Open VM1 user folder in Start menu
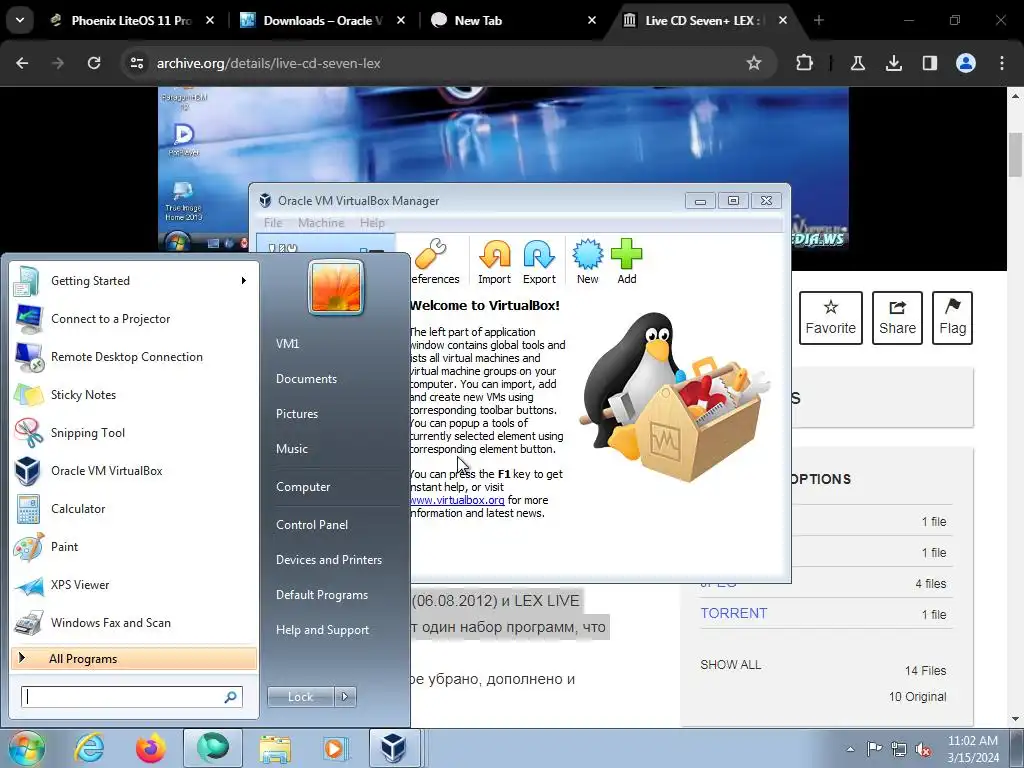1024x768 pixels. 287,344
